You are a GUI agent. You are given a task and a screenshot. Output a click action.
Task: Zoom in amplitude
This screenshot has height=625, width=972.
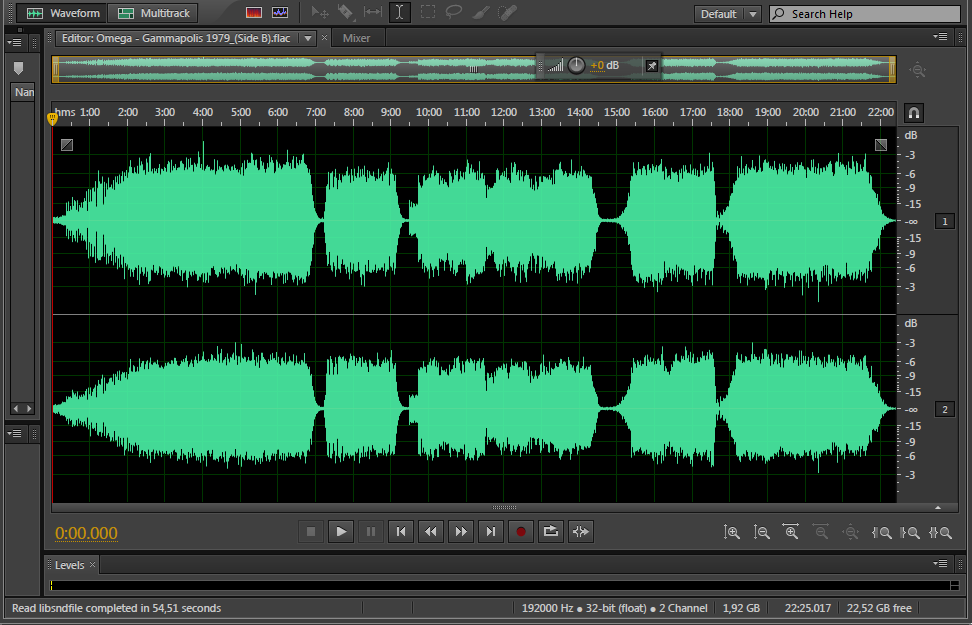click(731, 532)
